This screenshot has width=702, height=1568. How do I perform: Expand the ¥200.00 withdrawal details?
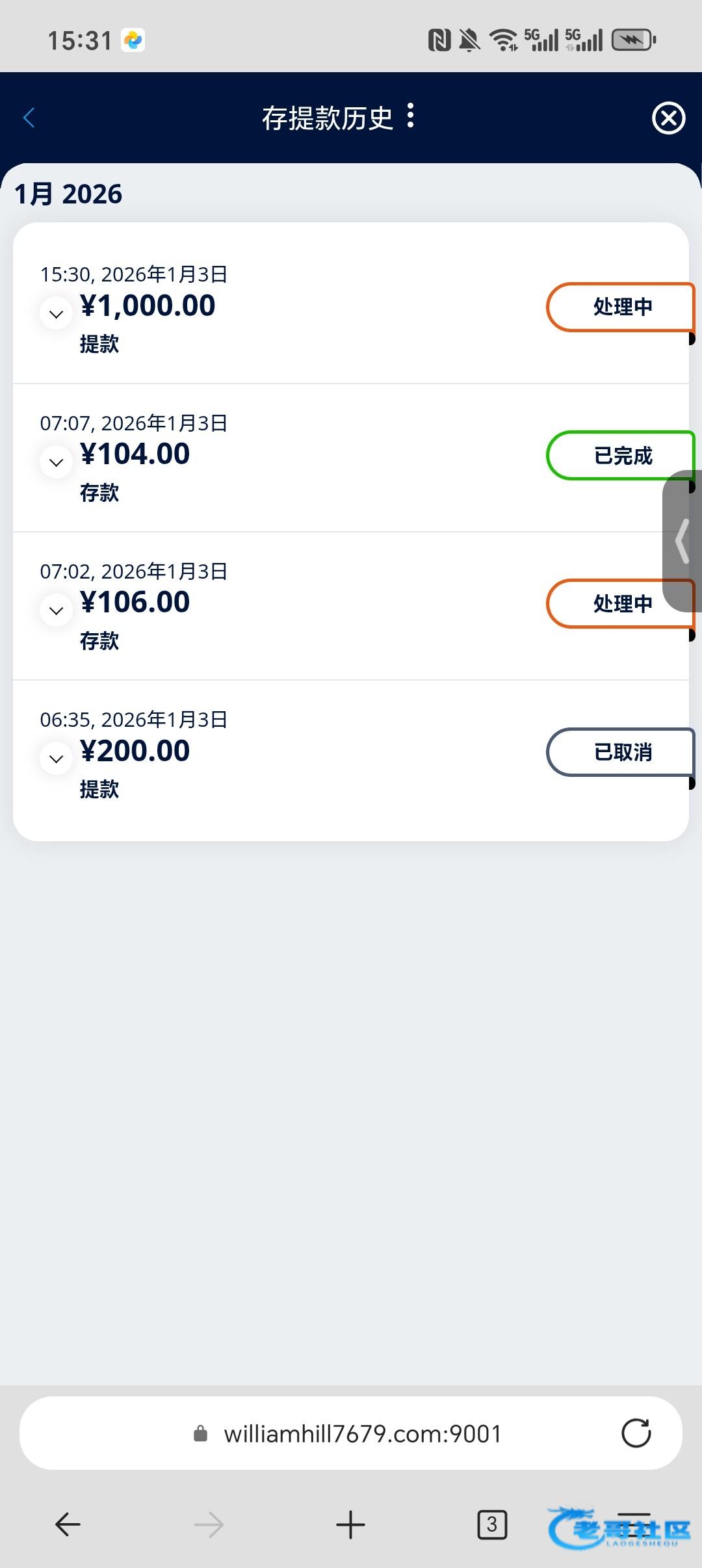click(x=57, y=759)
